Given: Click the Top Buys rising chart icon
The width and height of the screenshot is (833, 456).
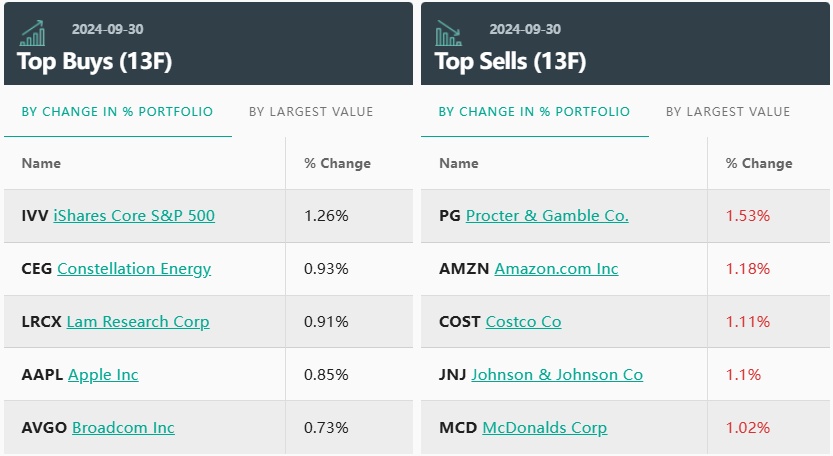Looking at the screenshot, I should point(33,33).
